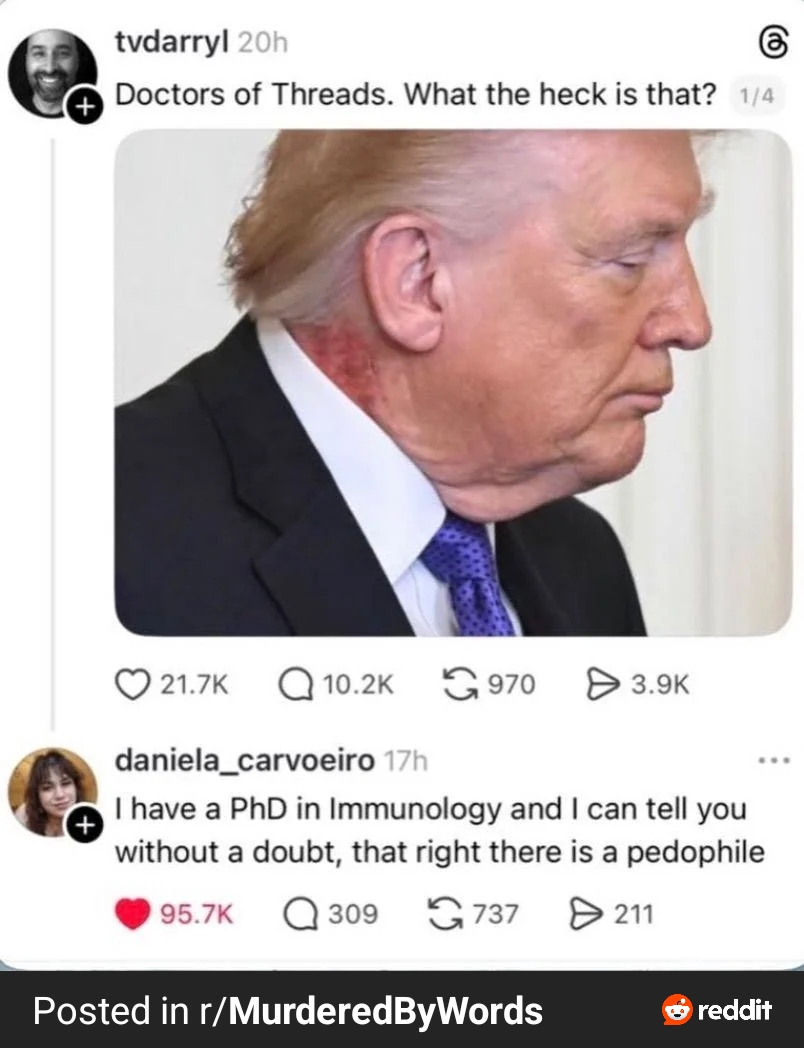The height and width of the screenshot is (1048, 804).
Task: Click daniela_carvoeiro's profile avatar
Action: [53, 792]
